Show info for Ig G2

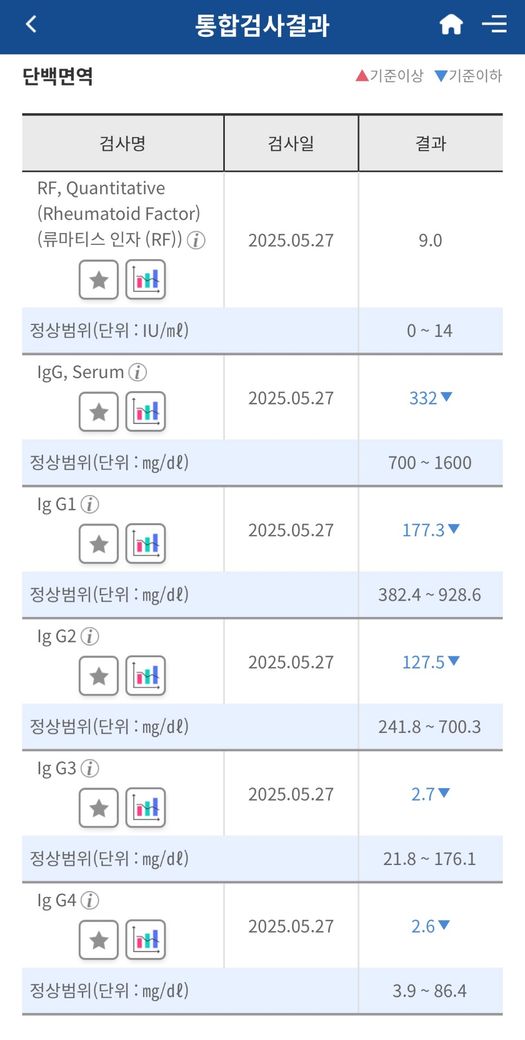click(x=90, y=637)
